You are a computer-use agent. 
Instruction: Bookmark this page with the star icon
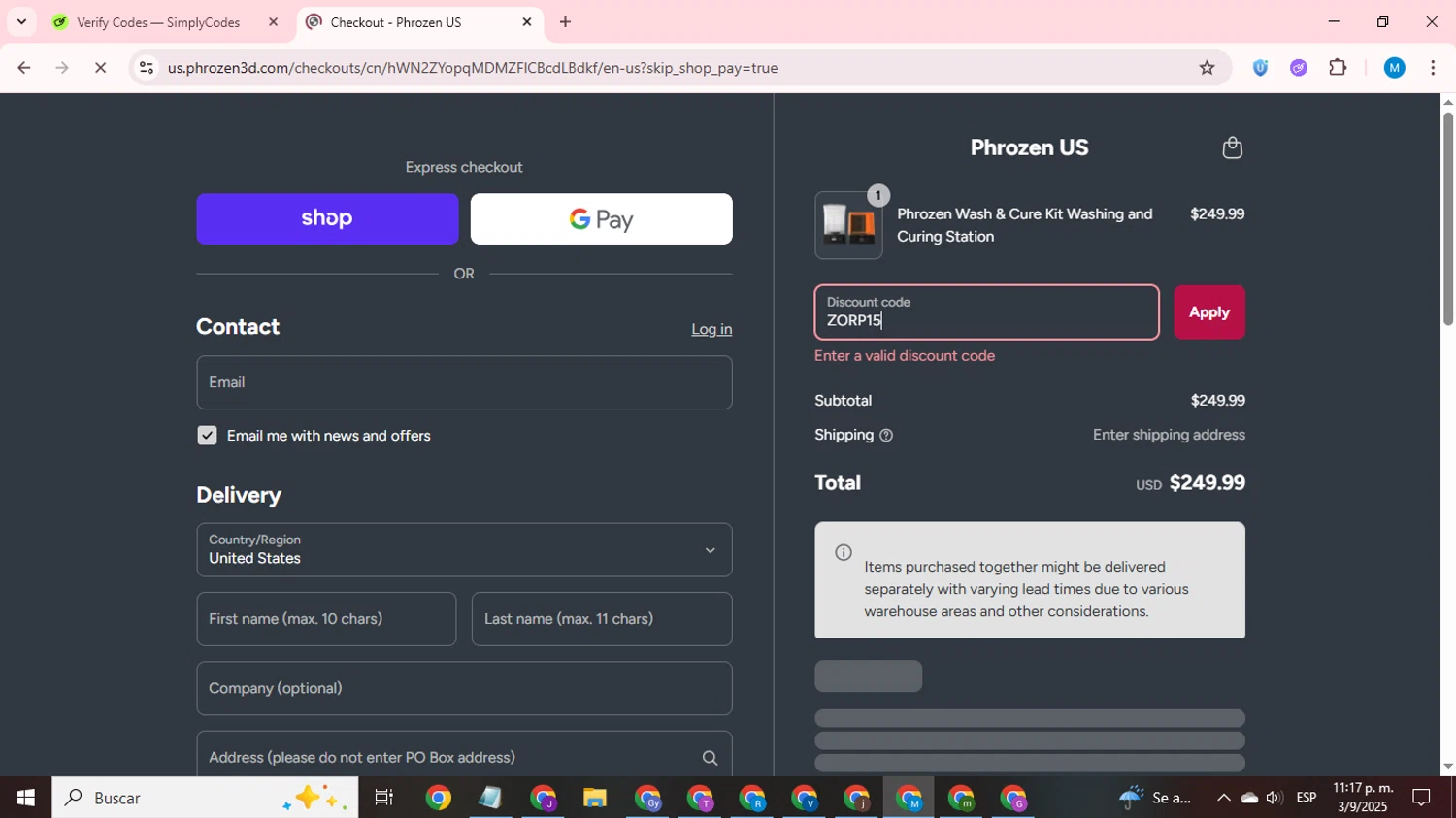[1207, 68]
